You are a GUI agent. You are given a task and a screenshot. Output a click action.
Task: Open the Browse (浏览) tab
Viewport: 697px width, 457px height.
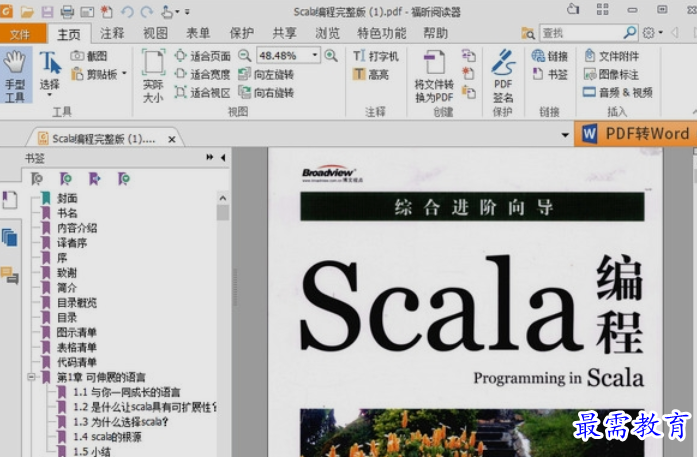[x=328, y=33]
